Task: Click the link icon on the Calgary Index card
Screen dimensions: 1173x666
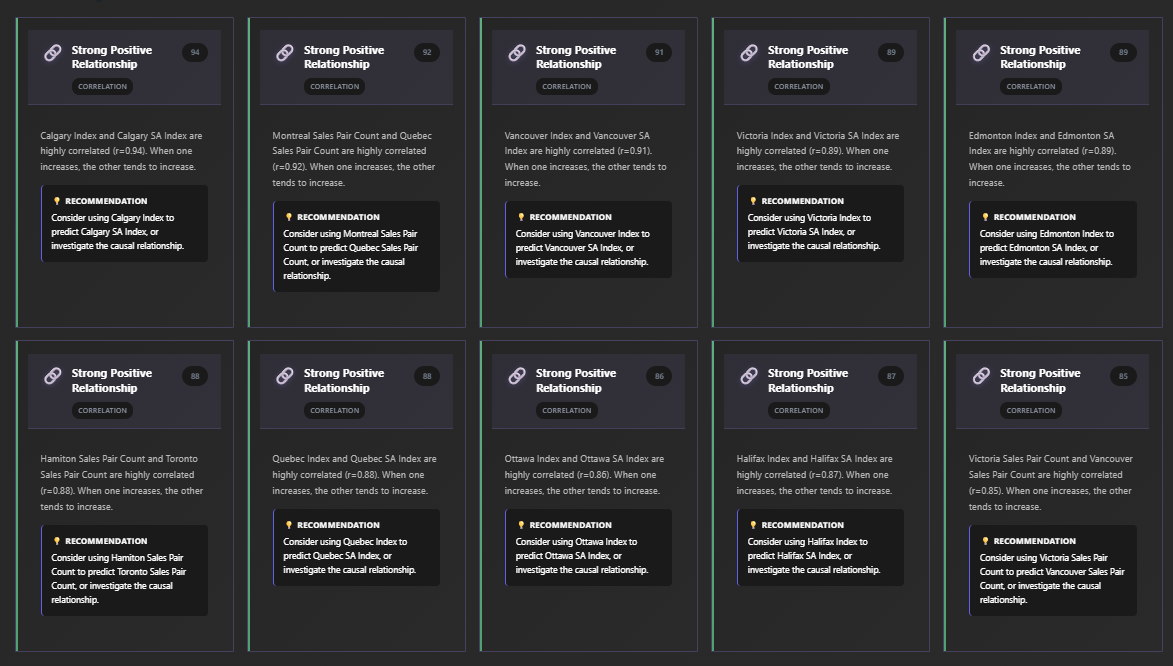Action: click(x=53, y=53)
